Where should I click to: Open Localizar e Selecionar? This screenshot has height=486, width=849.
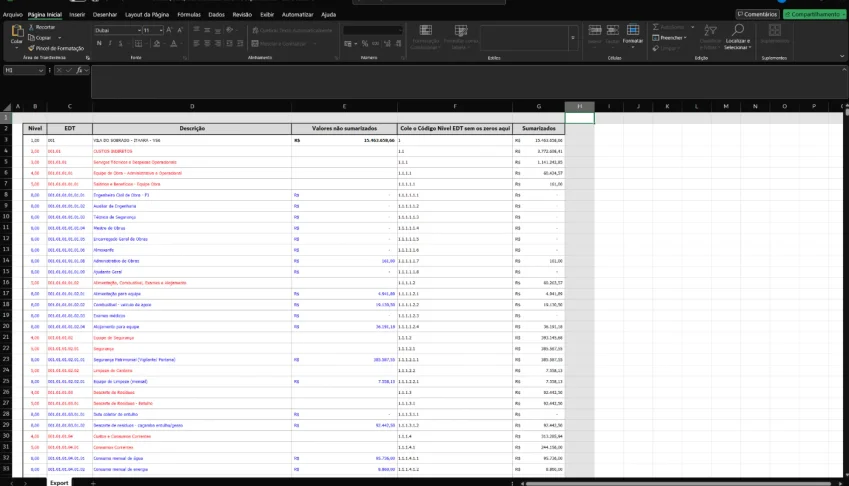click(x=737, y=37)
